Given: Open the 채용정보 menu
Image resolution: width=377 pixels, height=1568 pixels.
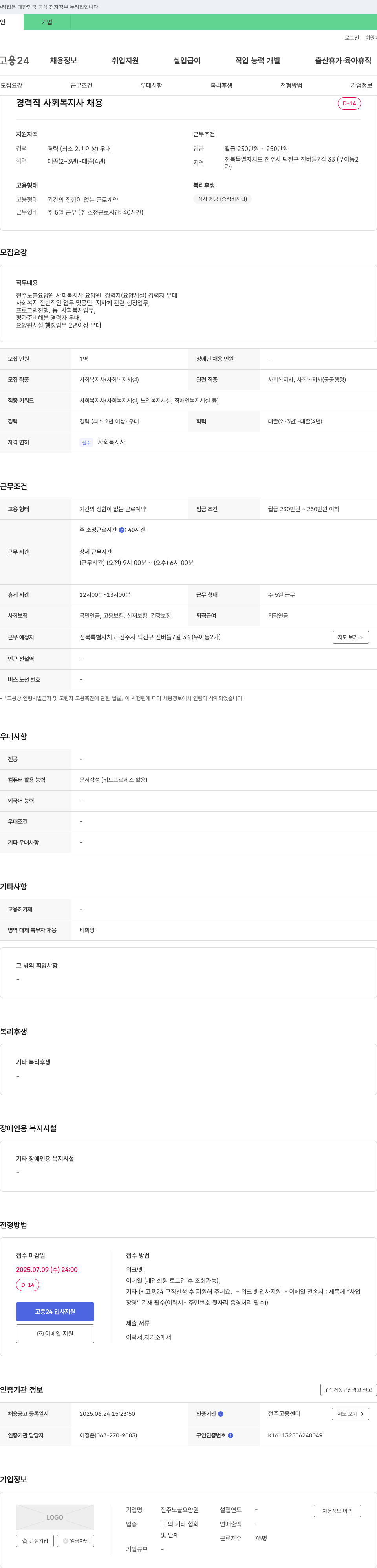Looking at the screenshot, I should point(63,60).
